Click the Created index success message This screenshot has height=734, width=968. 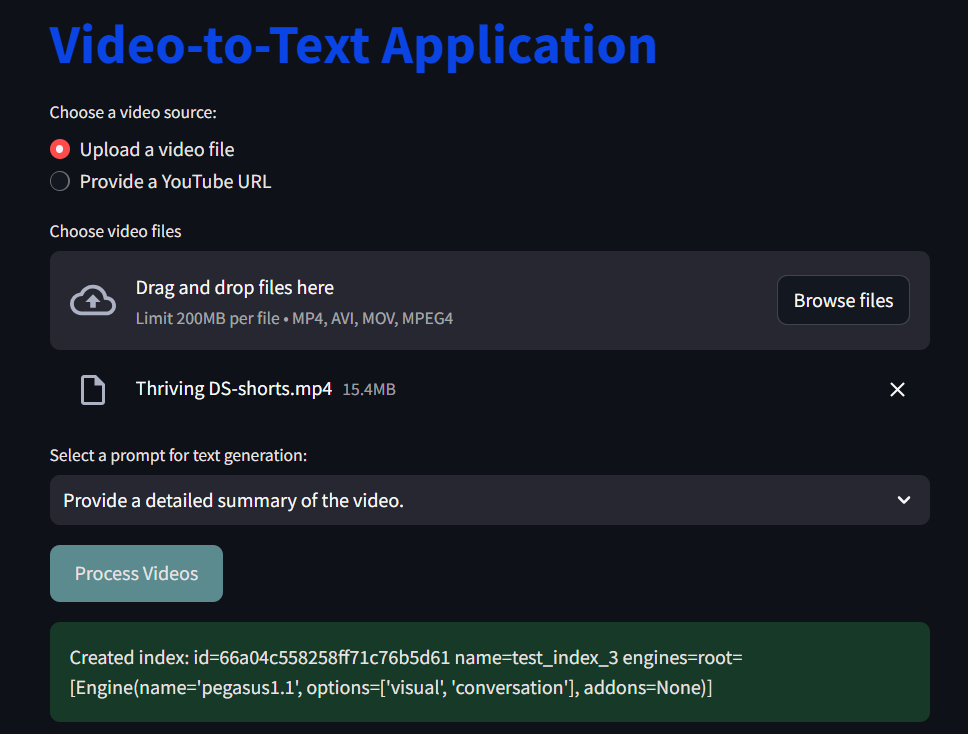point(490,672)
